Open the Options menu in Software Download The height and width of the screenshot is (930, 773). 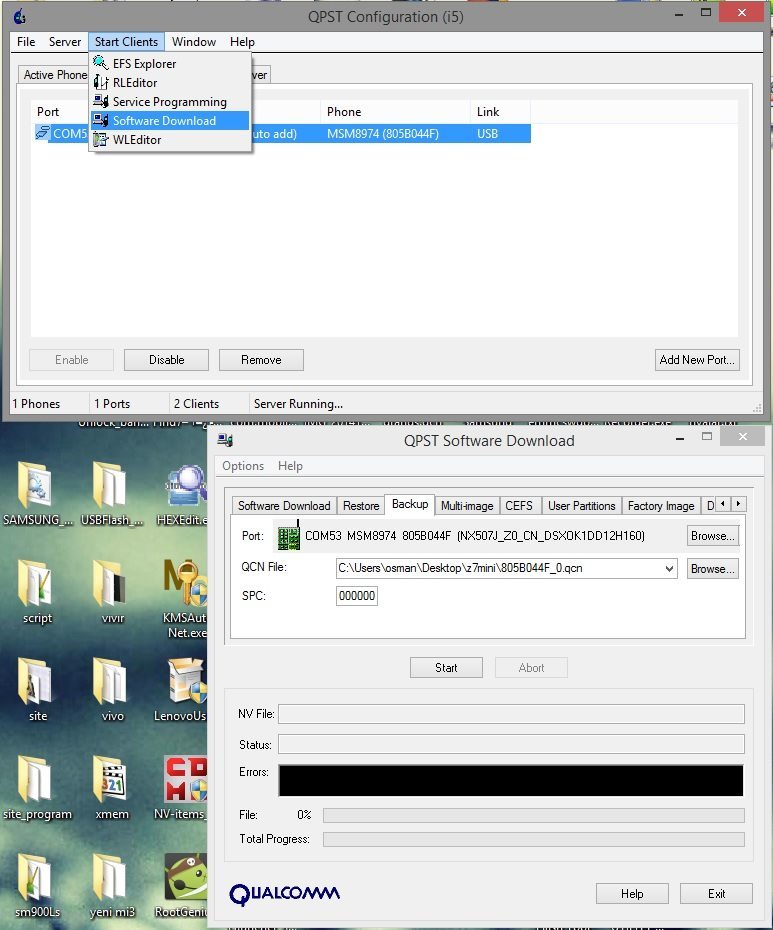(243, 466)
